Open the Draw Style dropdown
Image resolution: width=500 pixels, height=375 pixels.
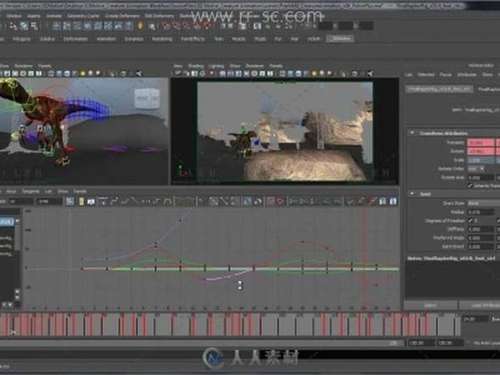483,203
